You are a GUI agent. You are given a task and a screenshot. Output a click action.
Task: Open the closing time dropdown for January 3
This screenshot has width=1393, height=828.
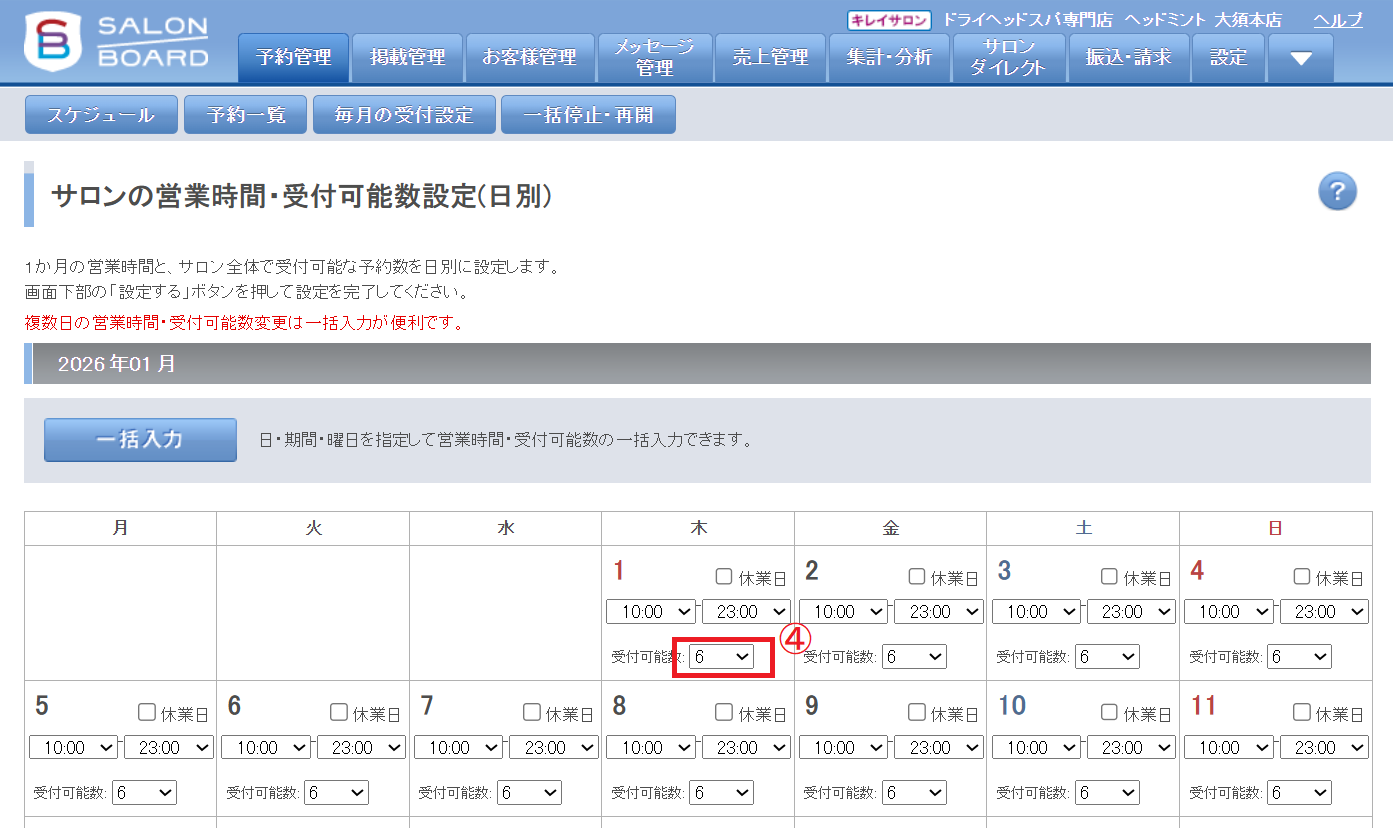pyautogui.click(x=1130, y=612)
